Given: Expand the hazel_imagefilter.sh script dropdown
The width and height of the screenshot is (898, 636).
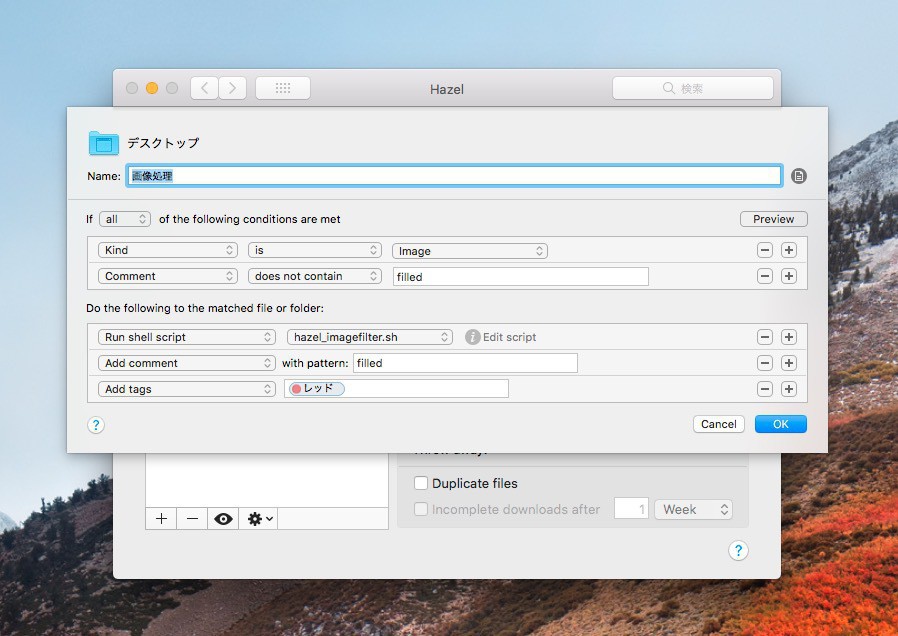Looking at the screenshot, I should click(369, 337).
